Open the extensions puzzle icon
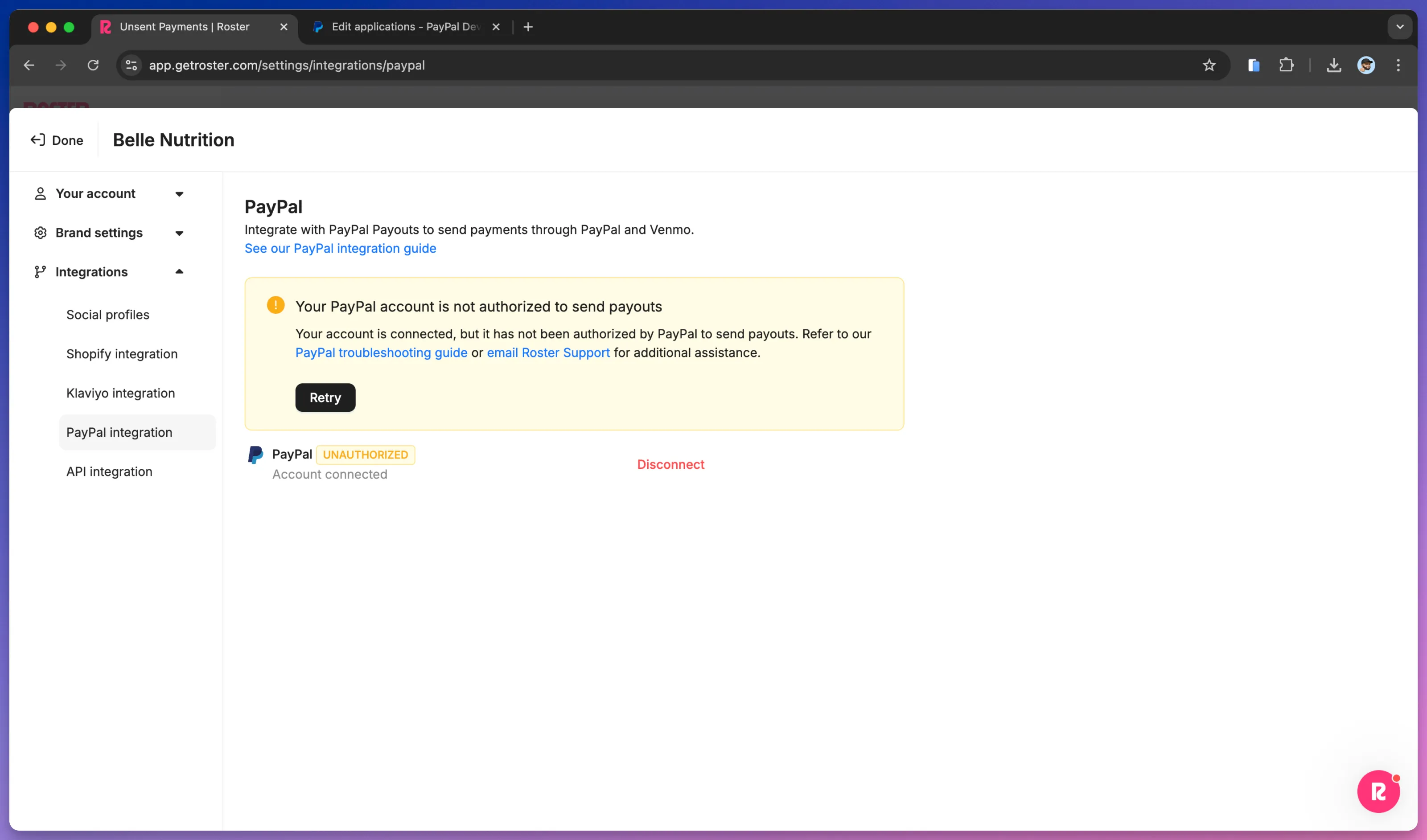Screen dimensions: 1427x840 click(1286, 65)
